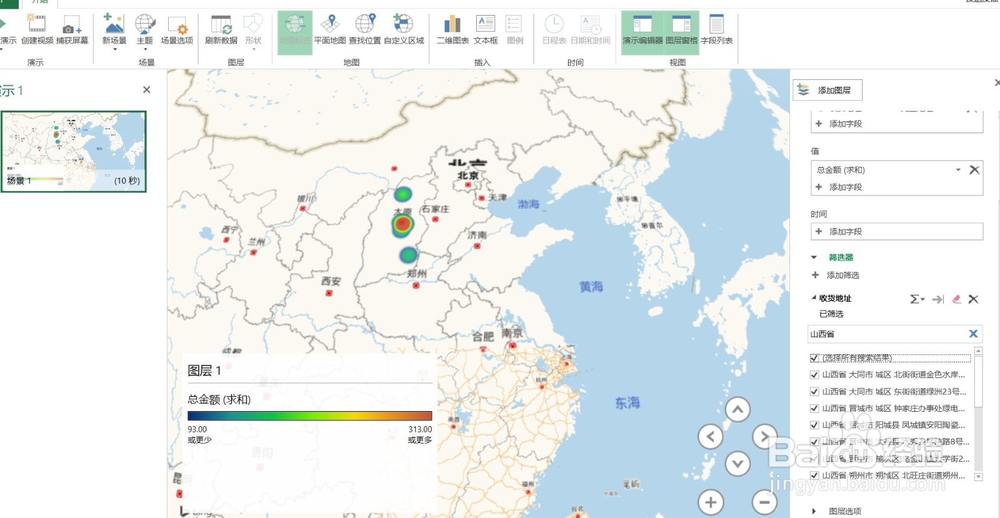Uncheck 山西省 朔州市 朔城区 entry
Image resolution: width=1000 pixels, height=518 pixels.
tap(814, 475)
